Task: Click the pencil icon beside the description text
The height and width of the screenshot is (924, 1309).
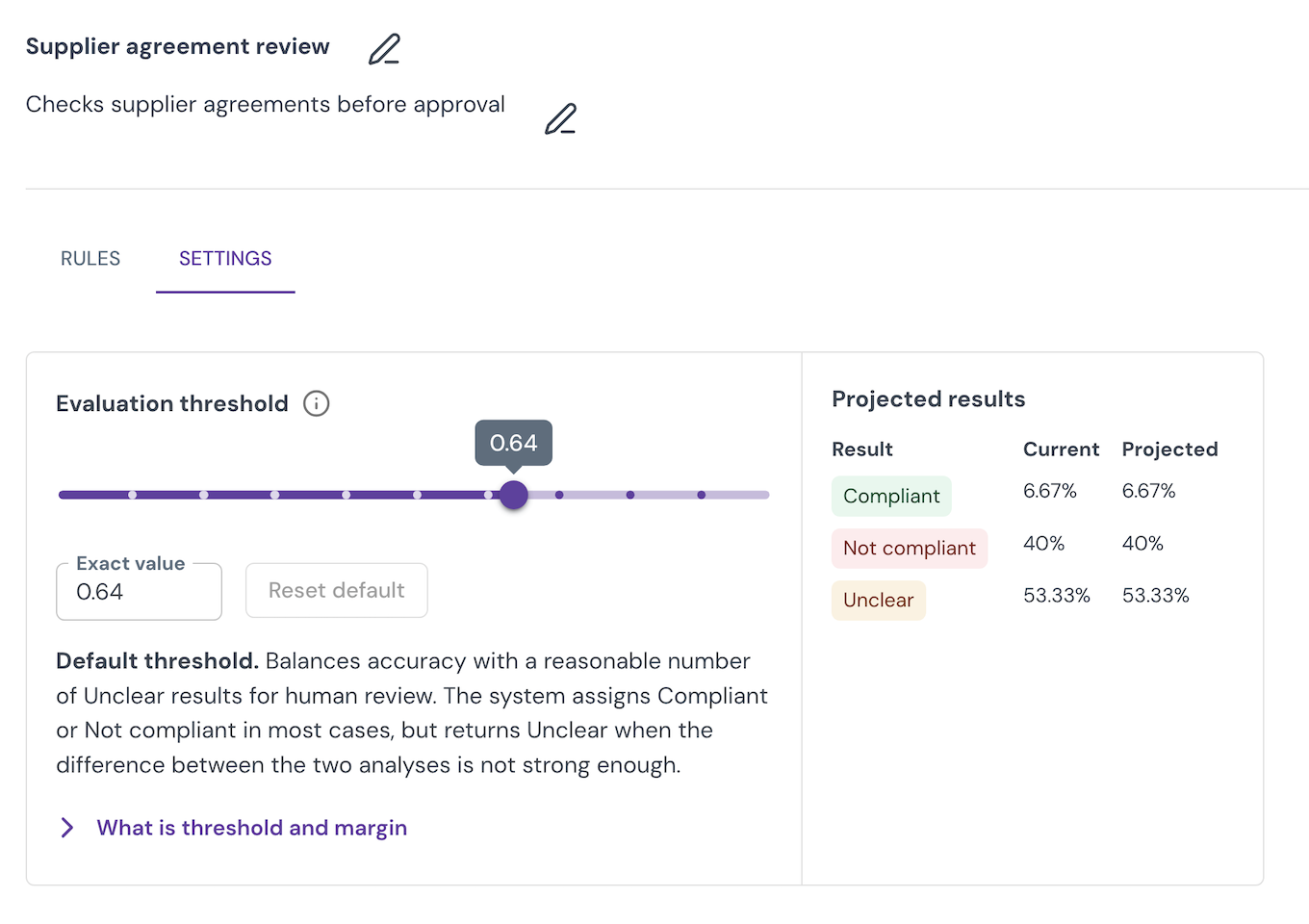Action: click(560, 118)
